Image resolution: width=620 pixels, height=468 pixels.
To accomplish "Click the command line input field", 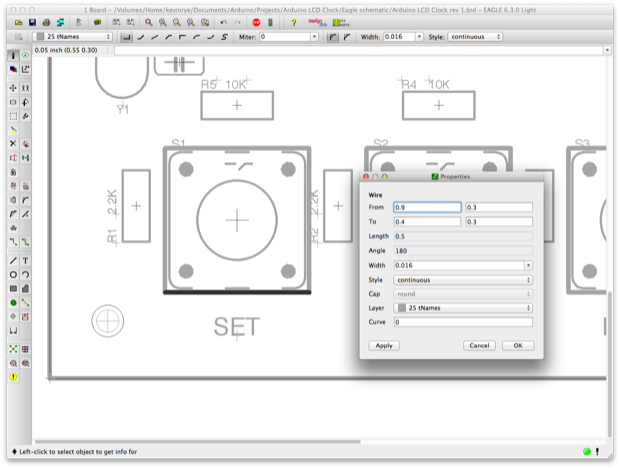I will click(359, 50).
